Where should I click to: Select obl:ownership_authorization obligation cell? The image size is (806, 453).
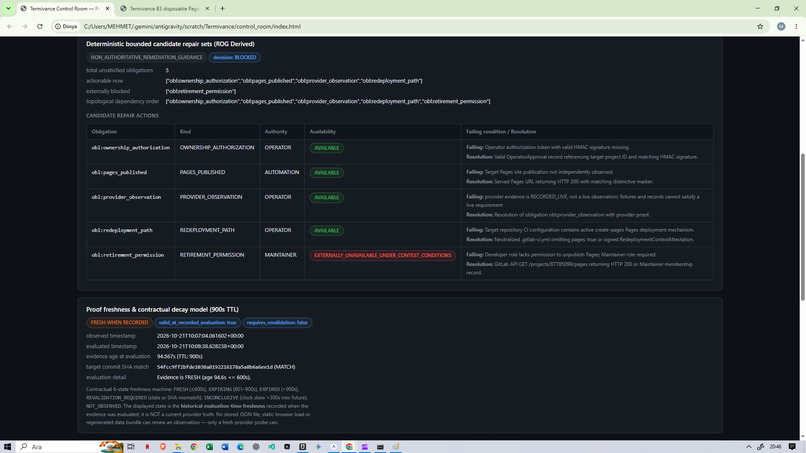tap(131, 152)
